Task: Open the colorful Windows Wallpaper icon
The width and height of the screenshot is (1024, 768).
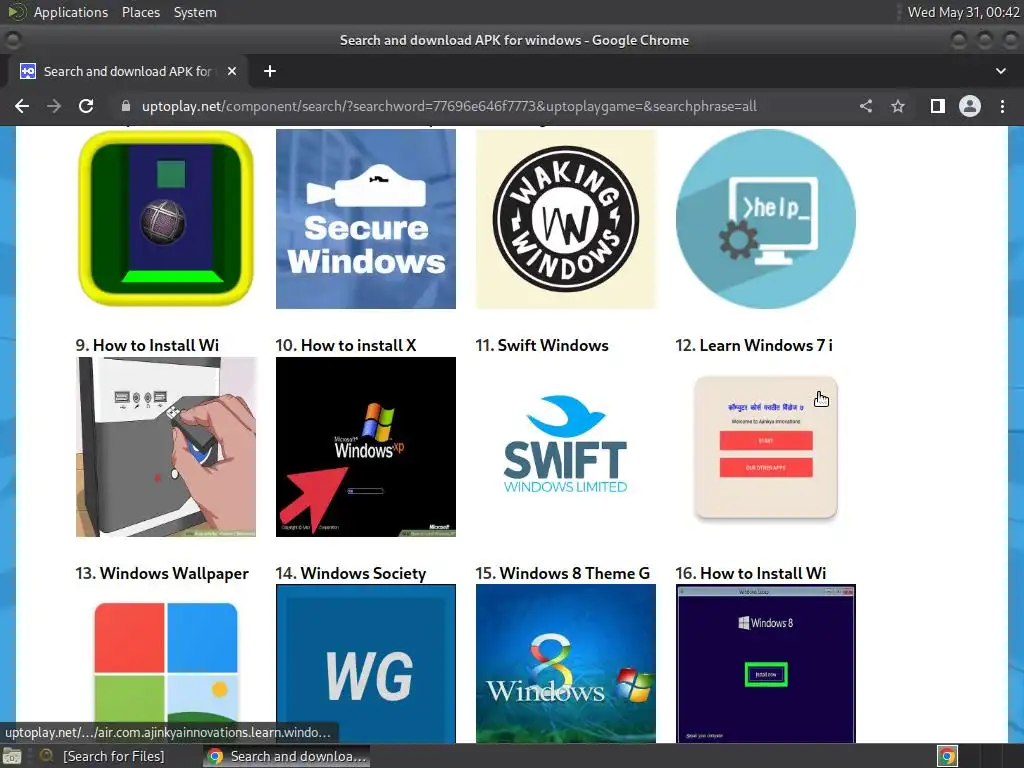Action: 166,664
